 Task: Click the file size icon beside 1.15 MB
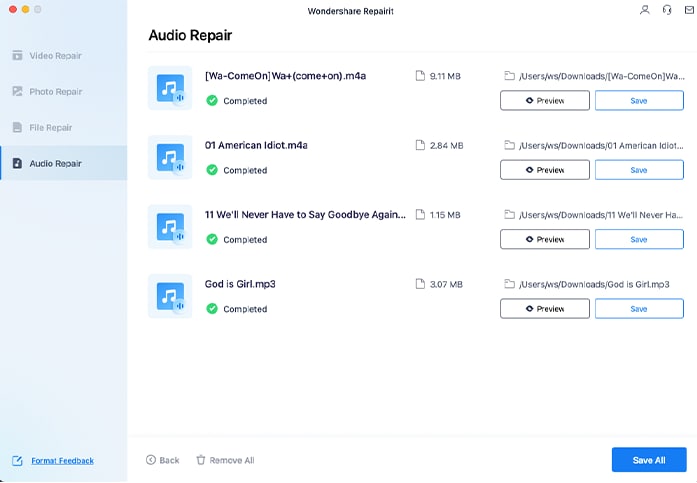(420, 215)
